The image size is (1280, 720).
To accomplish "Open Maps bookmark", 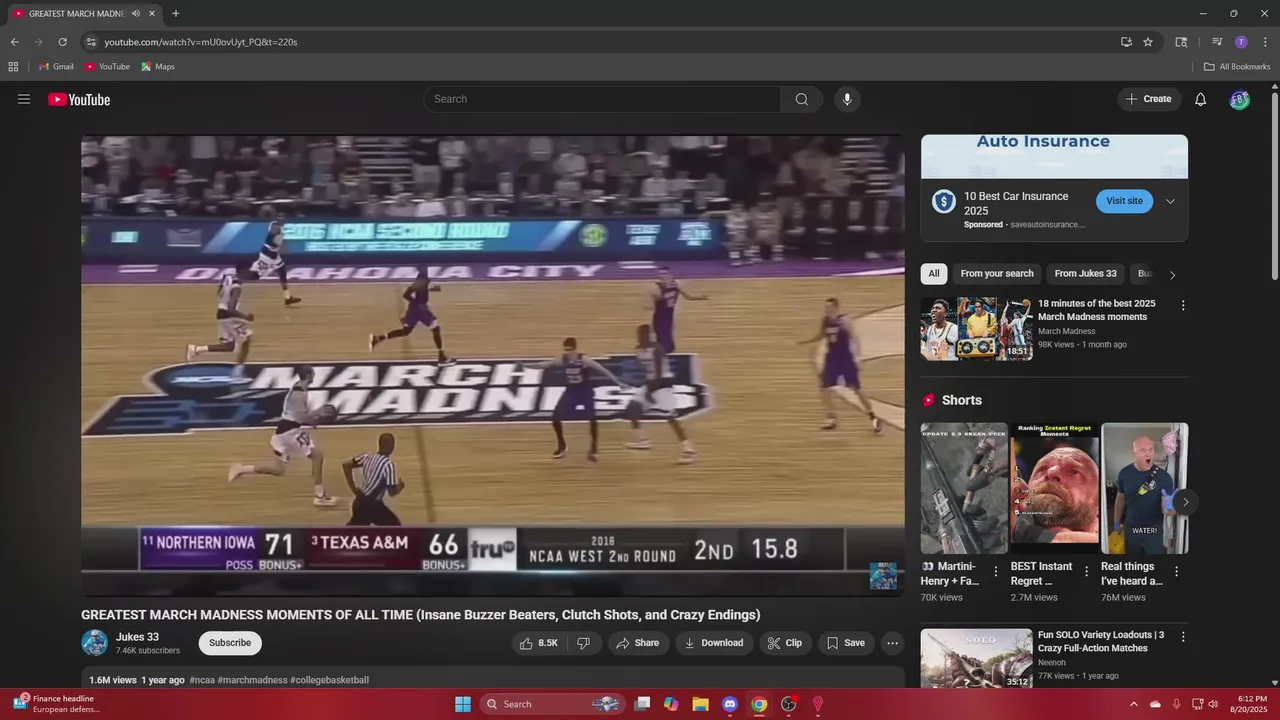I will point(158,67).
